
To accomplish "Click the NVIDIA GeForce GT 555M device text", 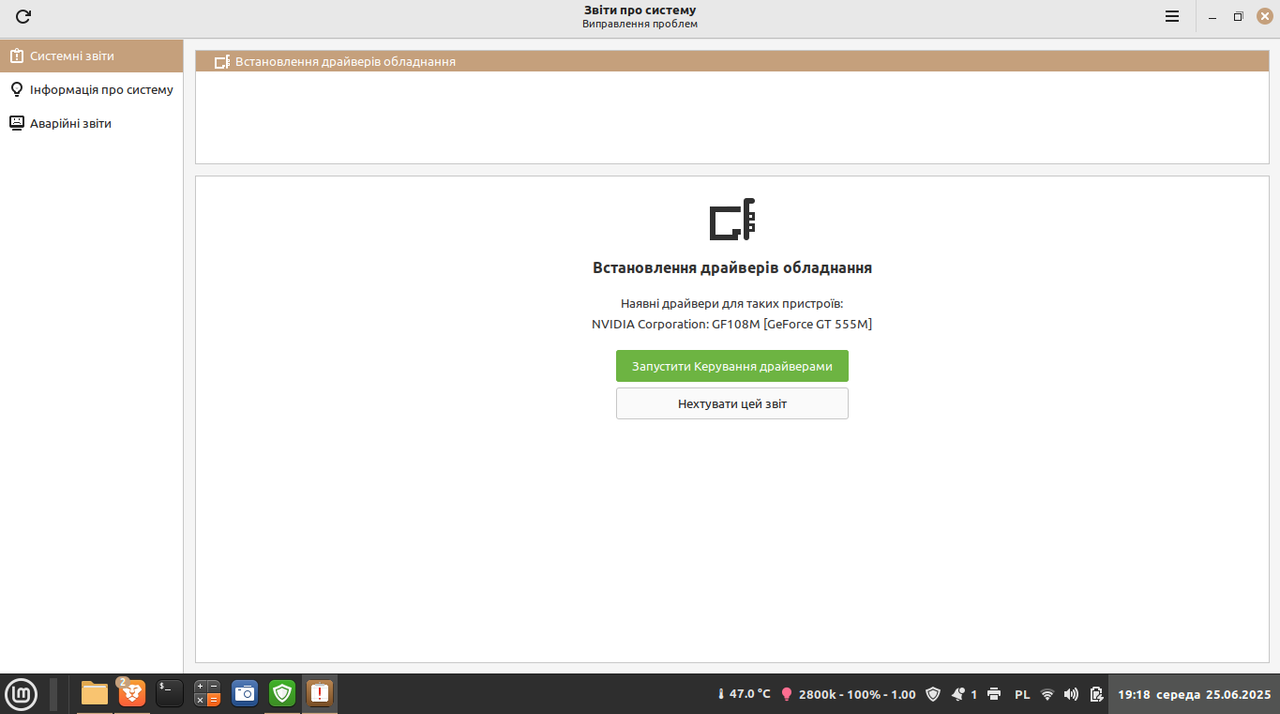I will pos(732,324).
